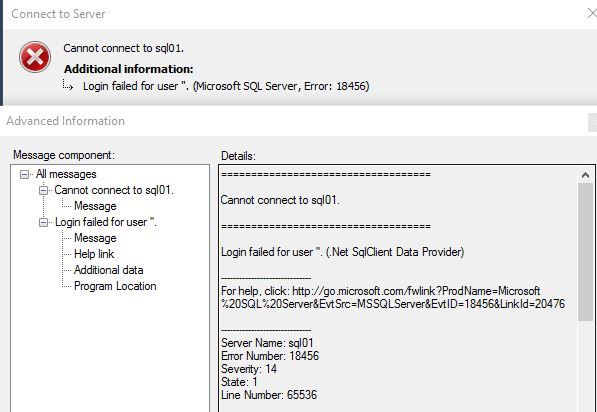
Task: Collapse the Login failed for user node
Action: [44, 222]
